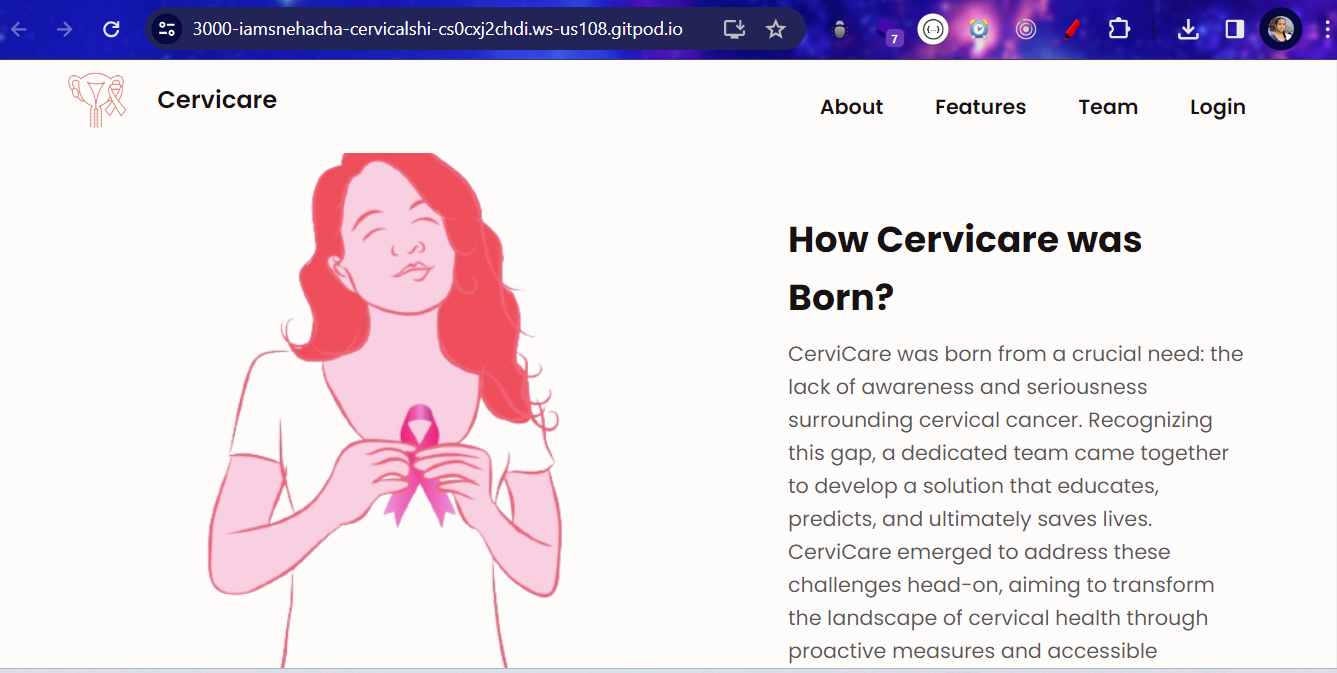
Task: Click the Extensions puzzle-piece icon
Action: tap(1119, 29)
